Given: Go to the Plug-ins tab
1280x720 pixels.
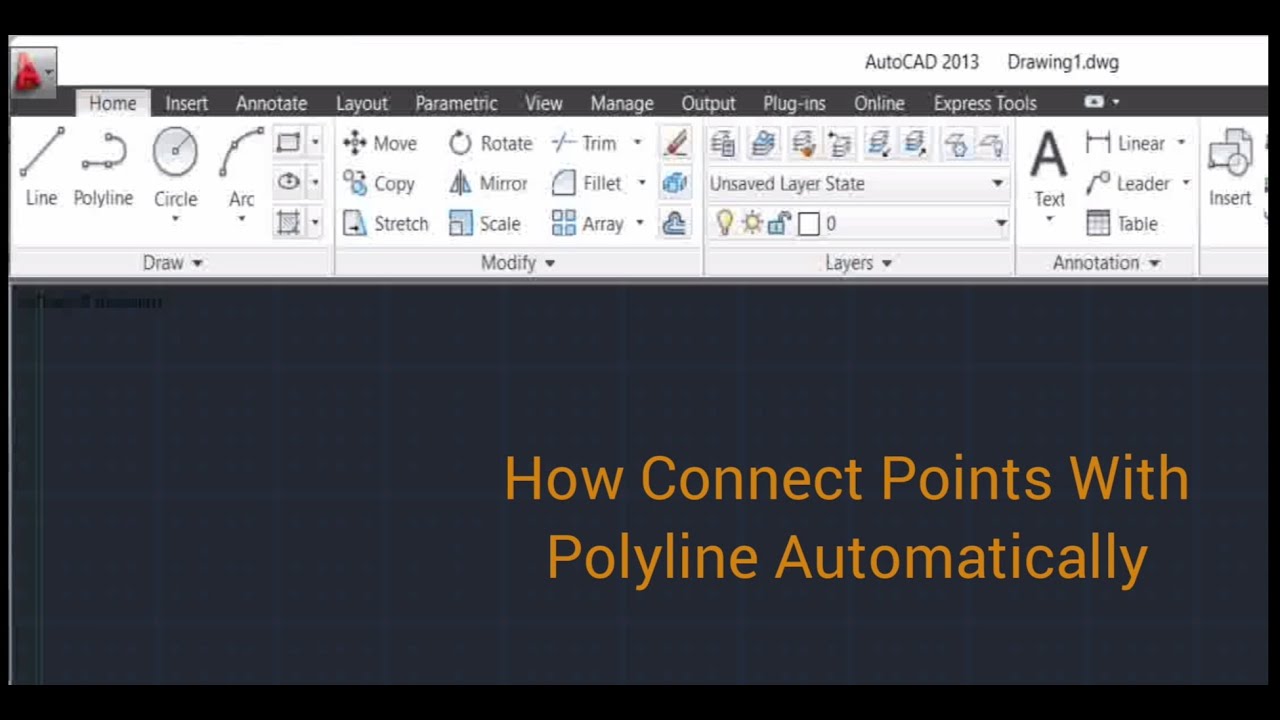Looking at the screenshot, I should tap(794, 103).
